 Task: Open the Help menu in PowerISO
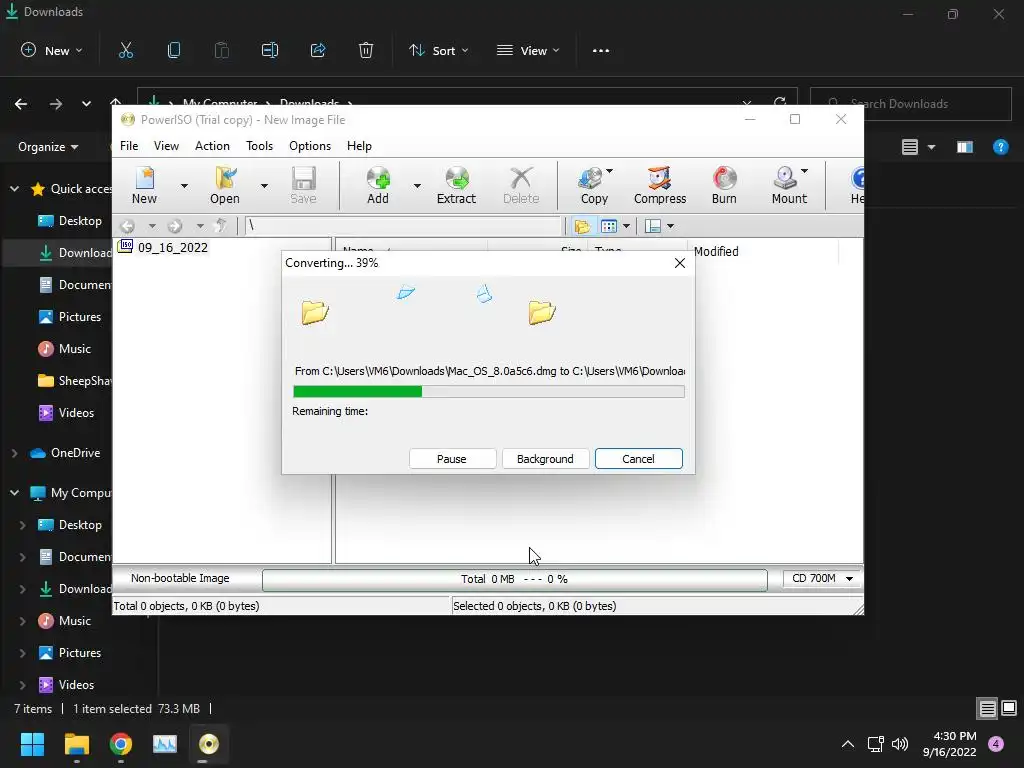coord(359,146)
